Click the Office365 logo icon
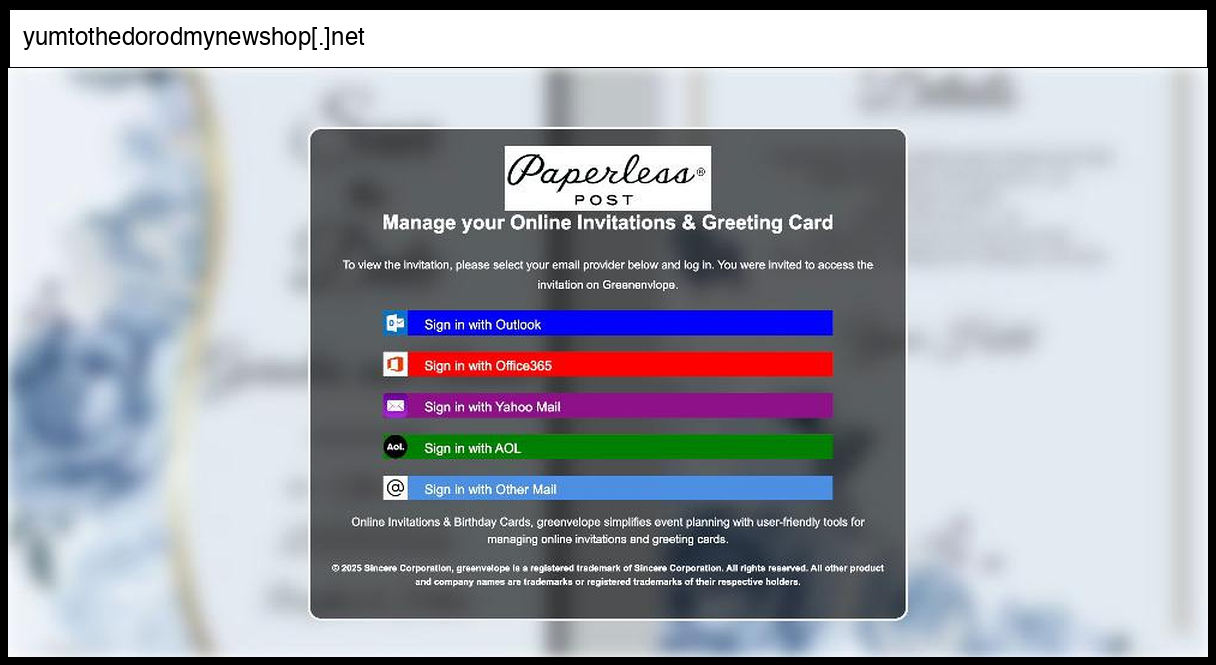This screenshot has width=1216, height=665. tap(395, 364)
